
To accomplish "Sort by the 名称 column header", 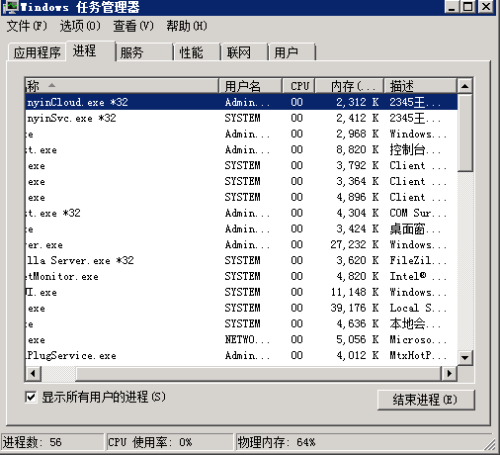I will click(x=122, y=86).
